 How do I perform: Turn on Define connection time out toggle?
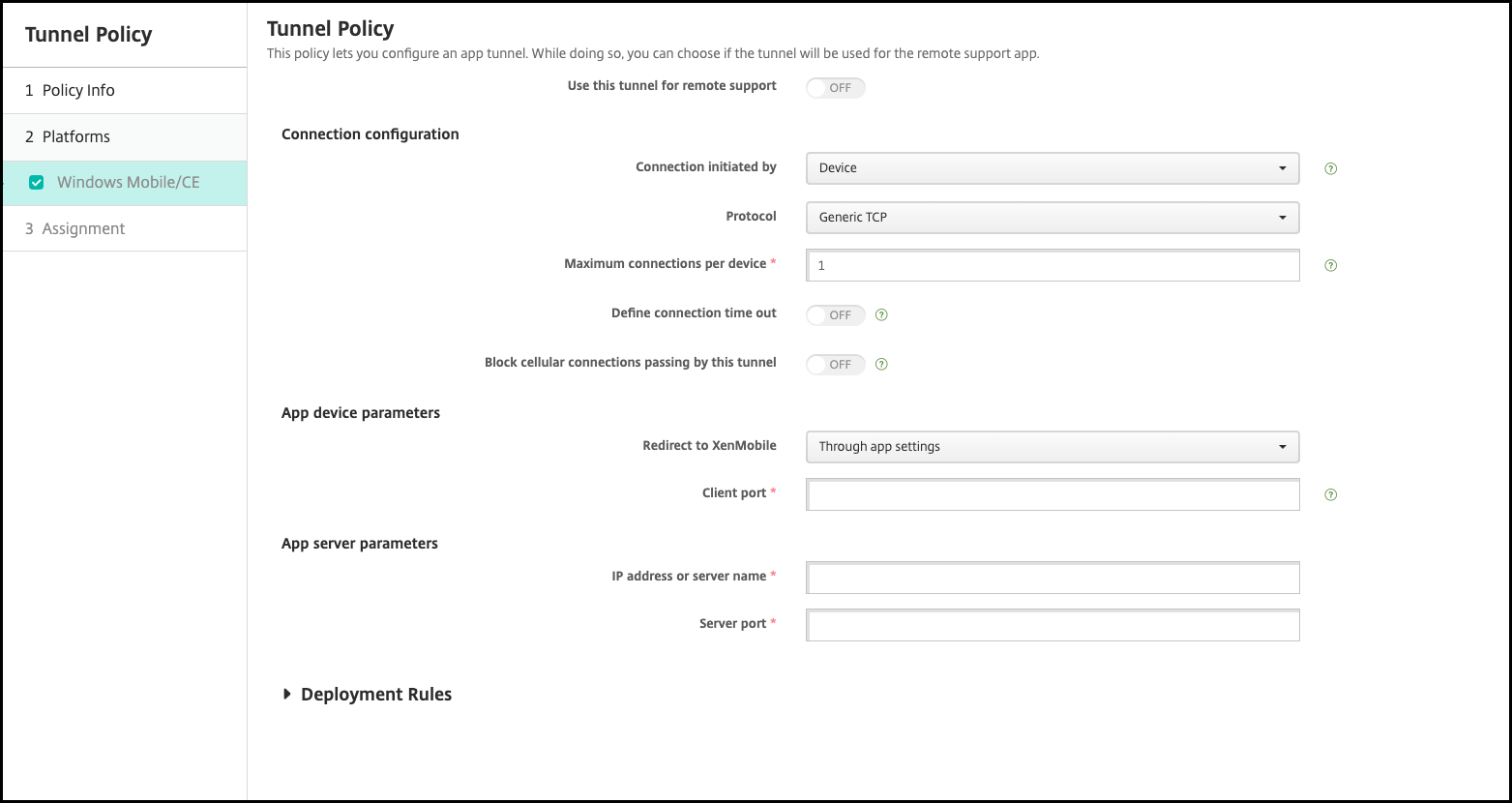pos(835,315)
